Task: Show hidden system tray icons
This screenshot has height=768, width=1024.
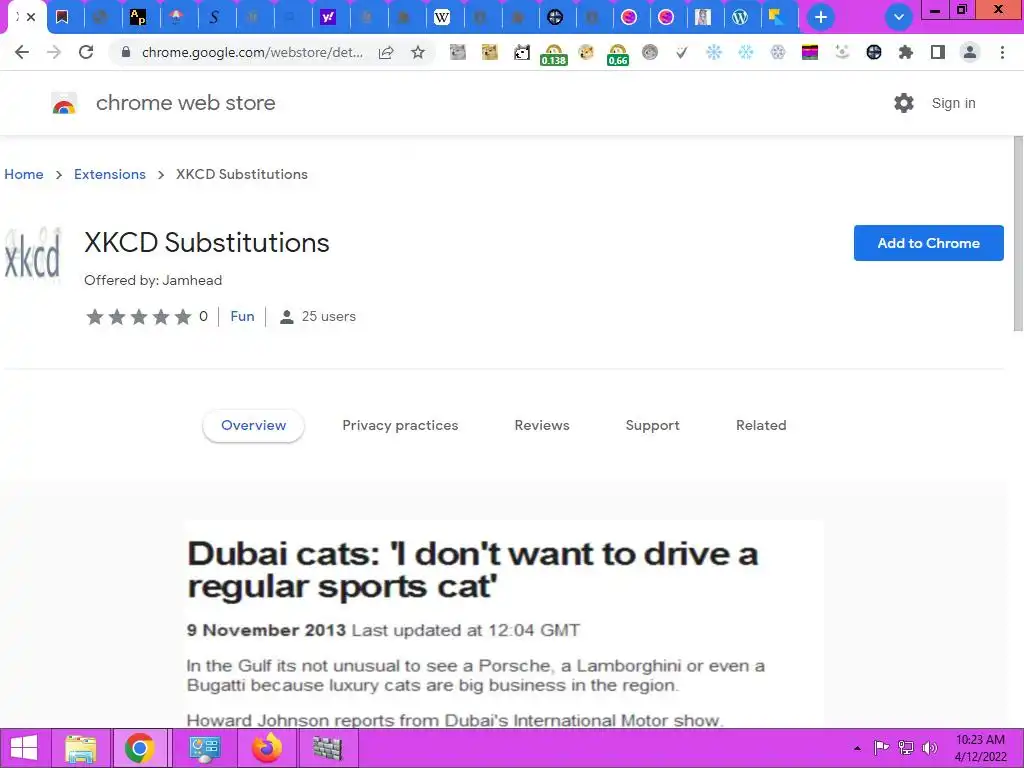Action: tap(857, 748)
